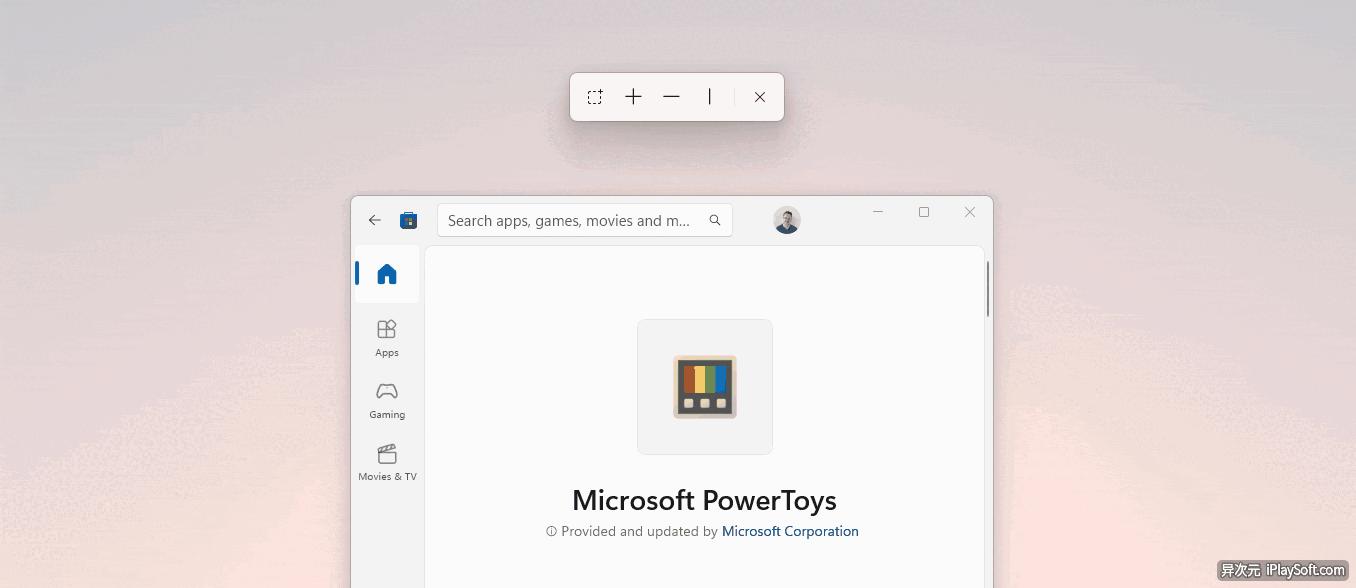Click the Microsoft Store app icon in the titlebar
The width and height of the screenshot is (1356, 588).
click(x=409, y=220)
